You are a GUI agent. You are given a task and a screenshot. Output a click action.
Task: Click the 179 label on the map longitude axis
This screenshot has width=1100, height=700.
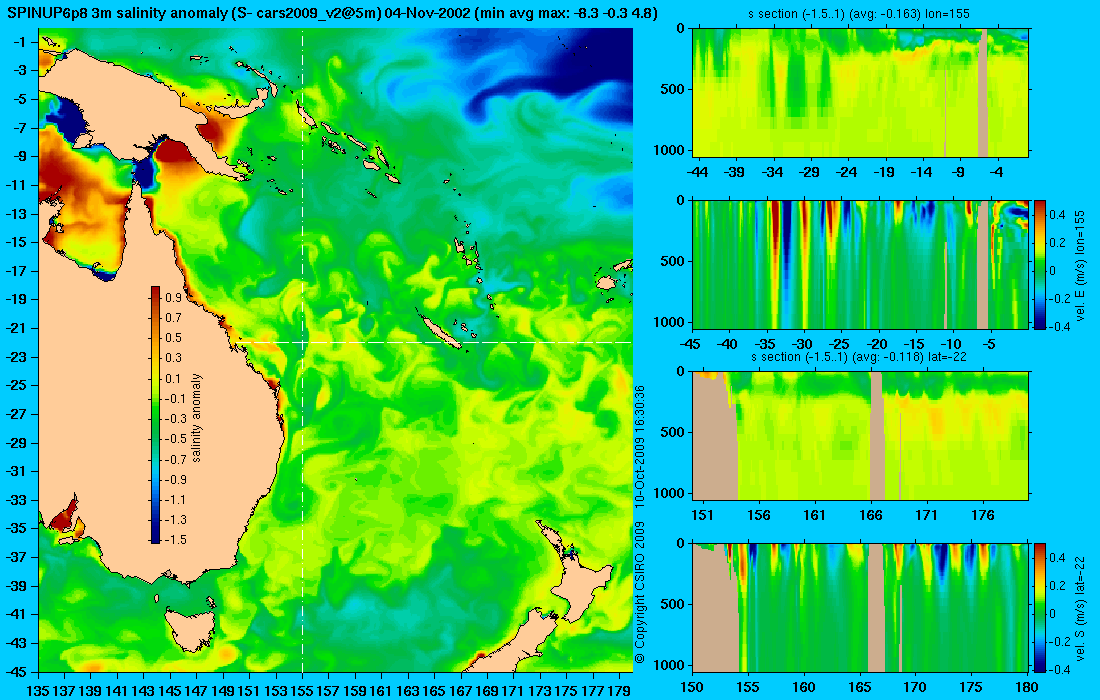(x=619, y=691)
